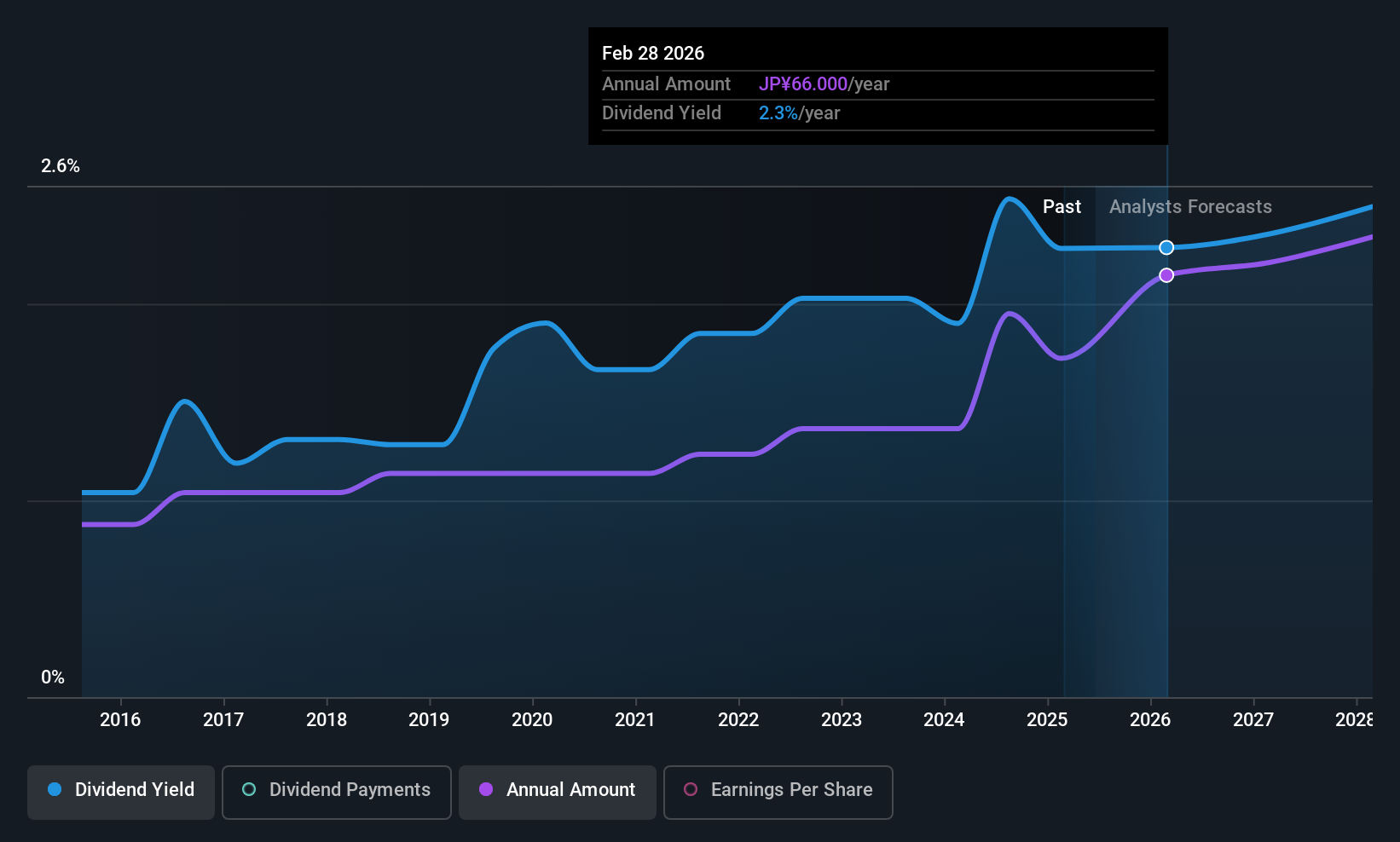This screenshot has height=842, width=1400.
Task: Click the 2020 x-axis label
Action: 532,720
